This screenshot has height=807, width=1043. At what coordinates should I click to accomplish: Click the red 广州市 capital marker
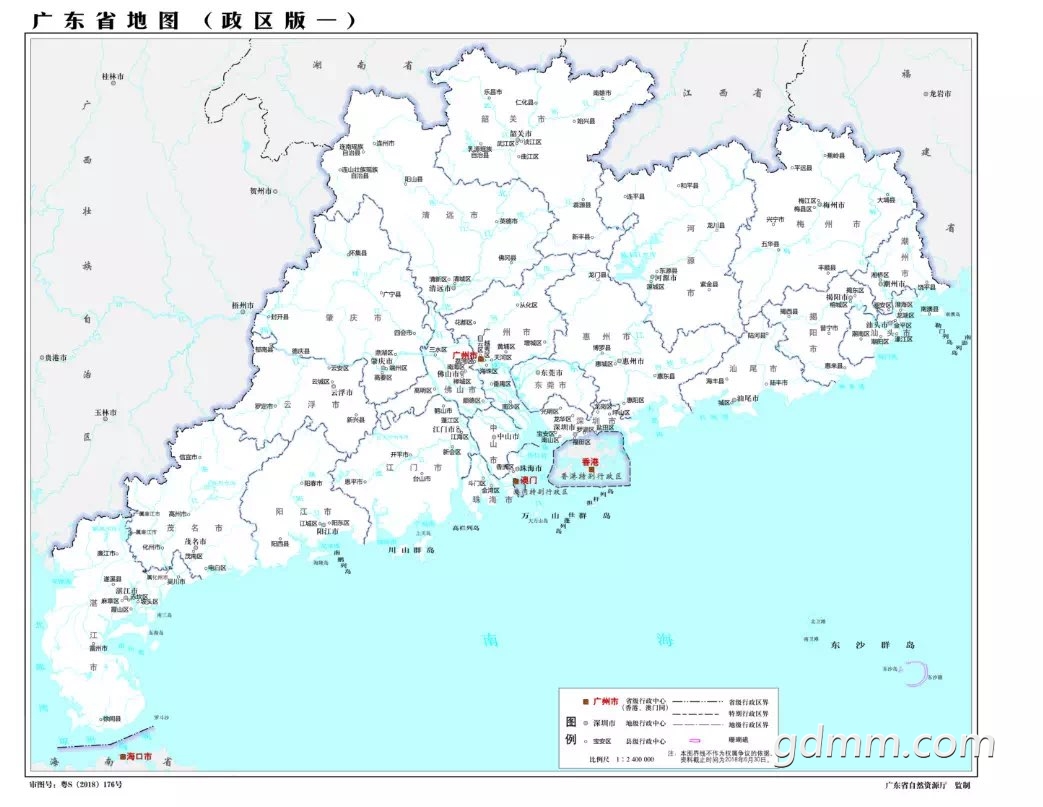tap(481, 358)
